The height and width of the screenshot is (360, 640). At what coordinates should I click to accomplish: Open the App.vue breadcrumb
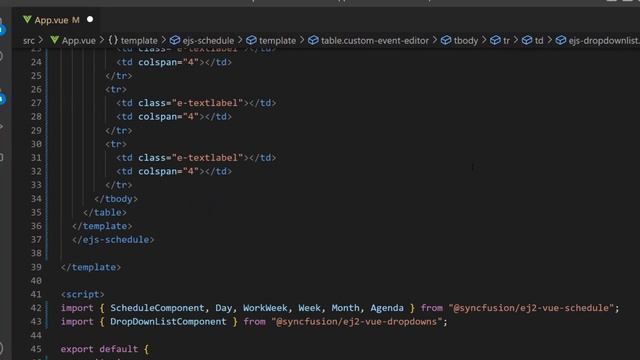tap(78, 40)
